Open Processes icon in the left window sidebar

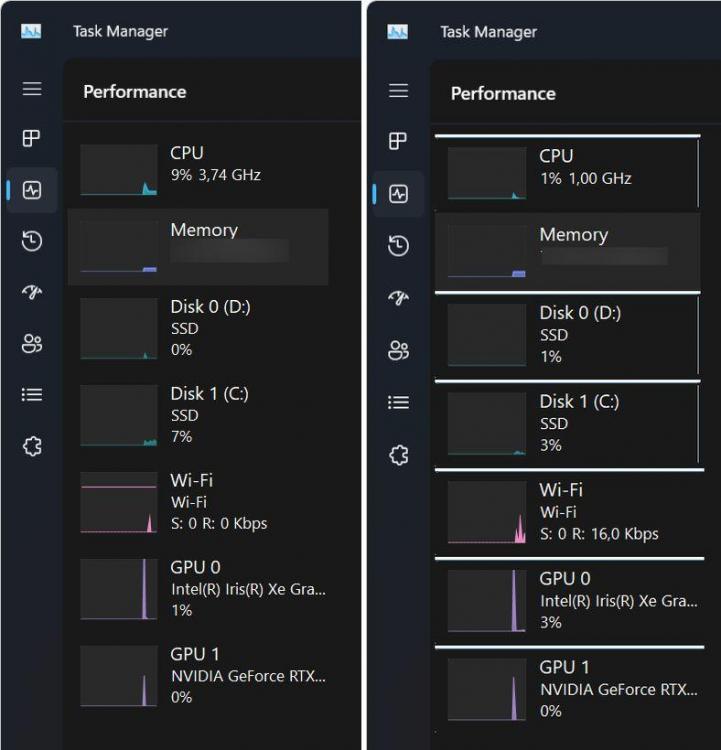(32, 138)
